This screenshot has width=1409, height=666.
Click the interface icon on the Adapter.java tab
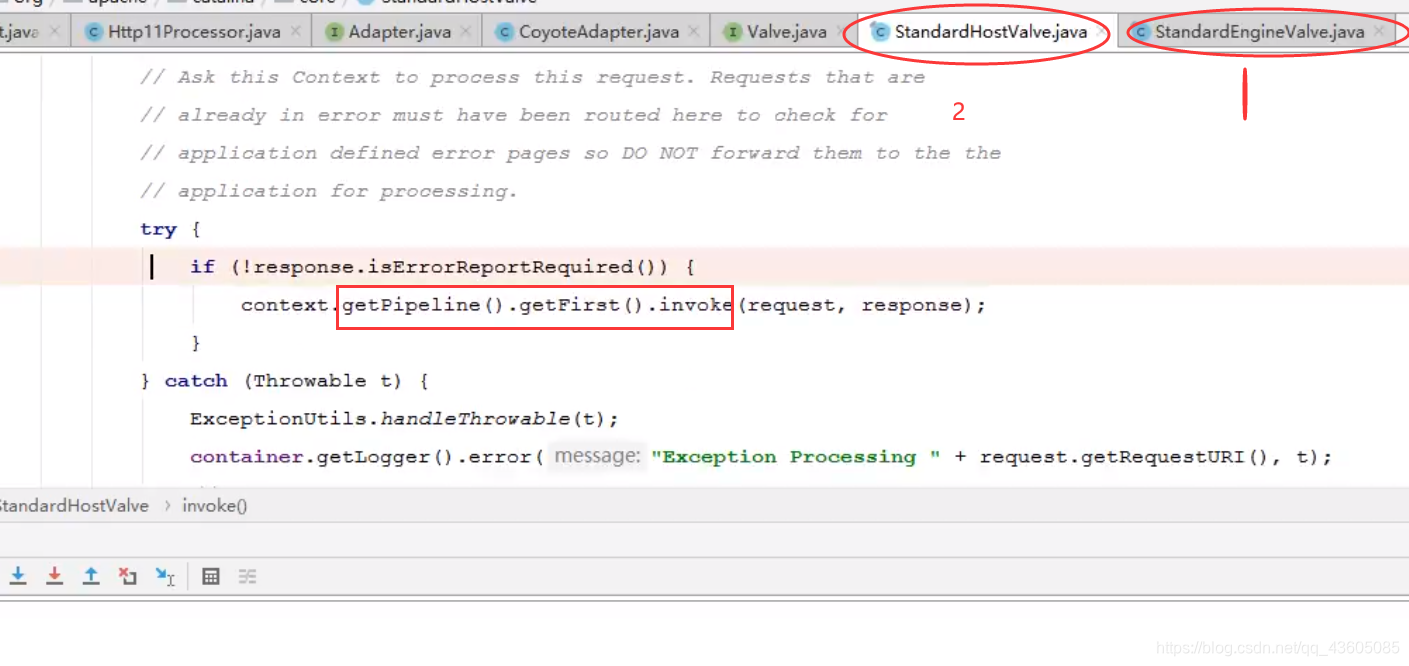coord(335,32)
